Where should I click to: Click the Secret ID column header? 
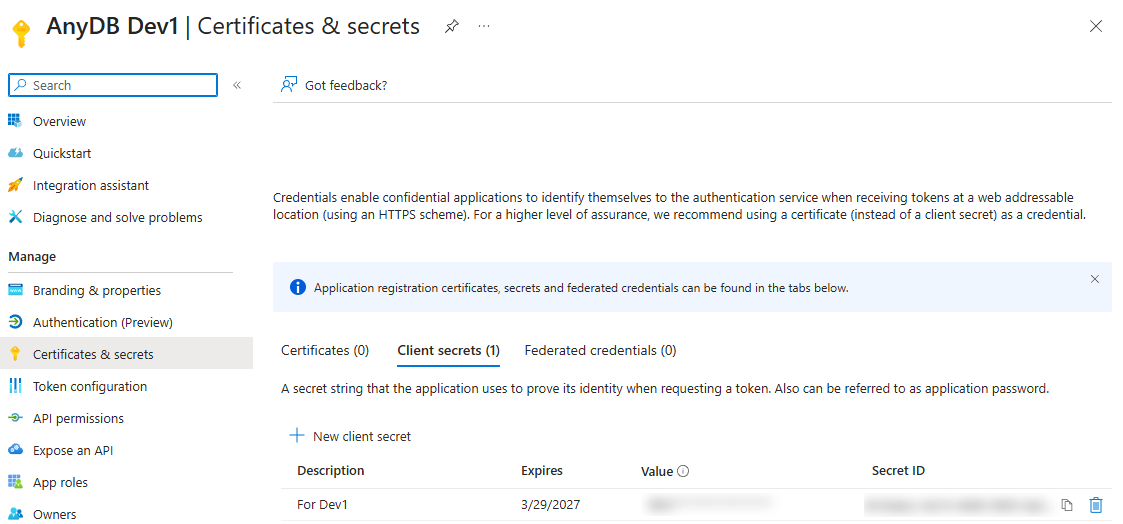[898, 470]
